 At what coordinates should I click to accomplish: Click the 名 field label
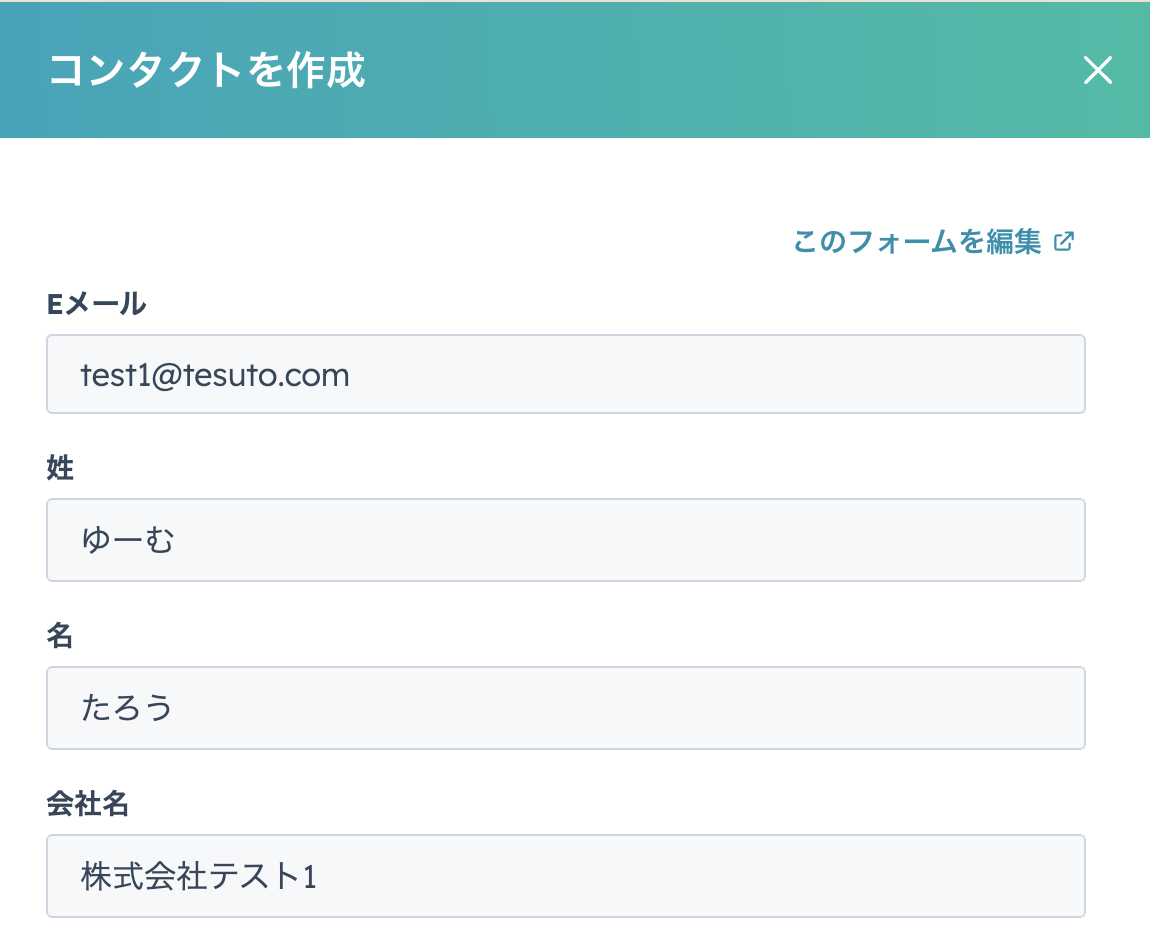pyautogui.click(x=60, y=636)
